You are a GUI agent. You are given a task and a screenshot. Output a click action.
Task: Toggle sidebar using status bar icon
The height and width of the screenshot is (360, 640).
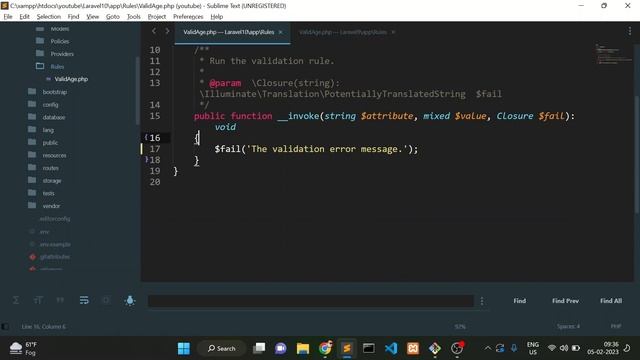(5, 327)
